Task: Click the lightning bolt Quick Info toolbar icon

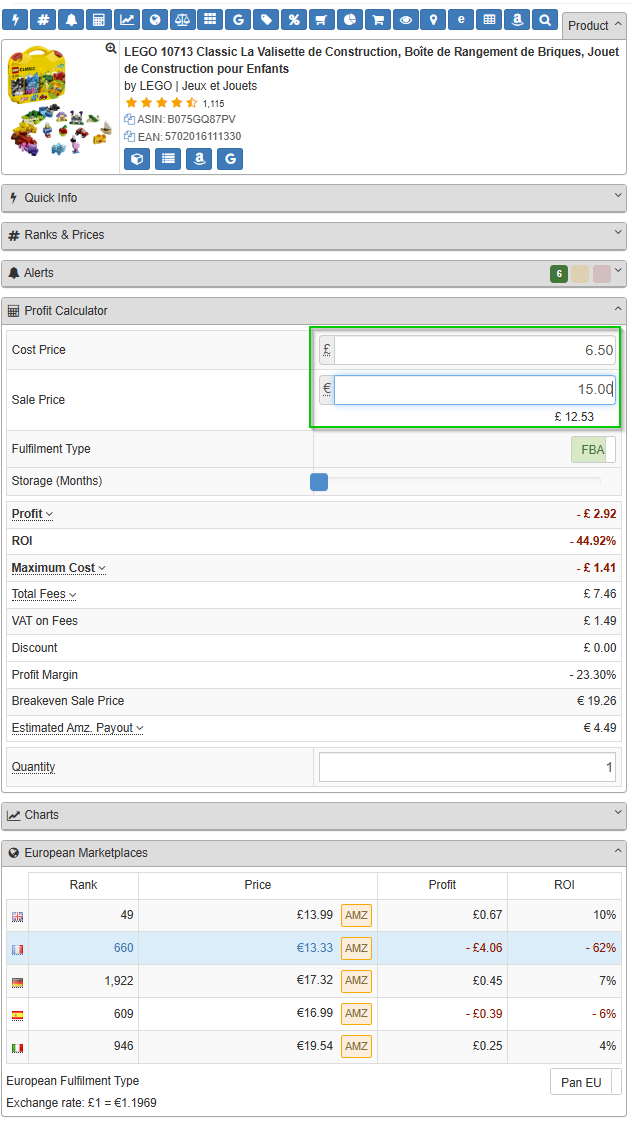Action: point(15,19)
